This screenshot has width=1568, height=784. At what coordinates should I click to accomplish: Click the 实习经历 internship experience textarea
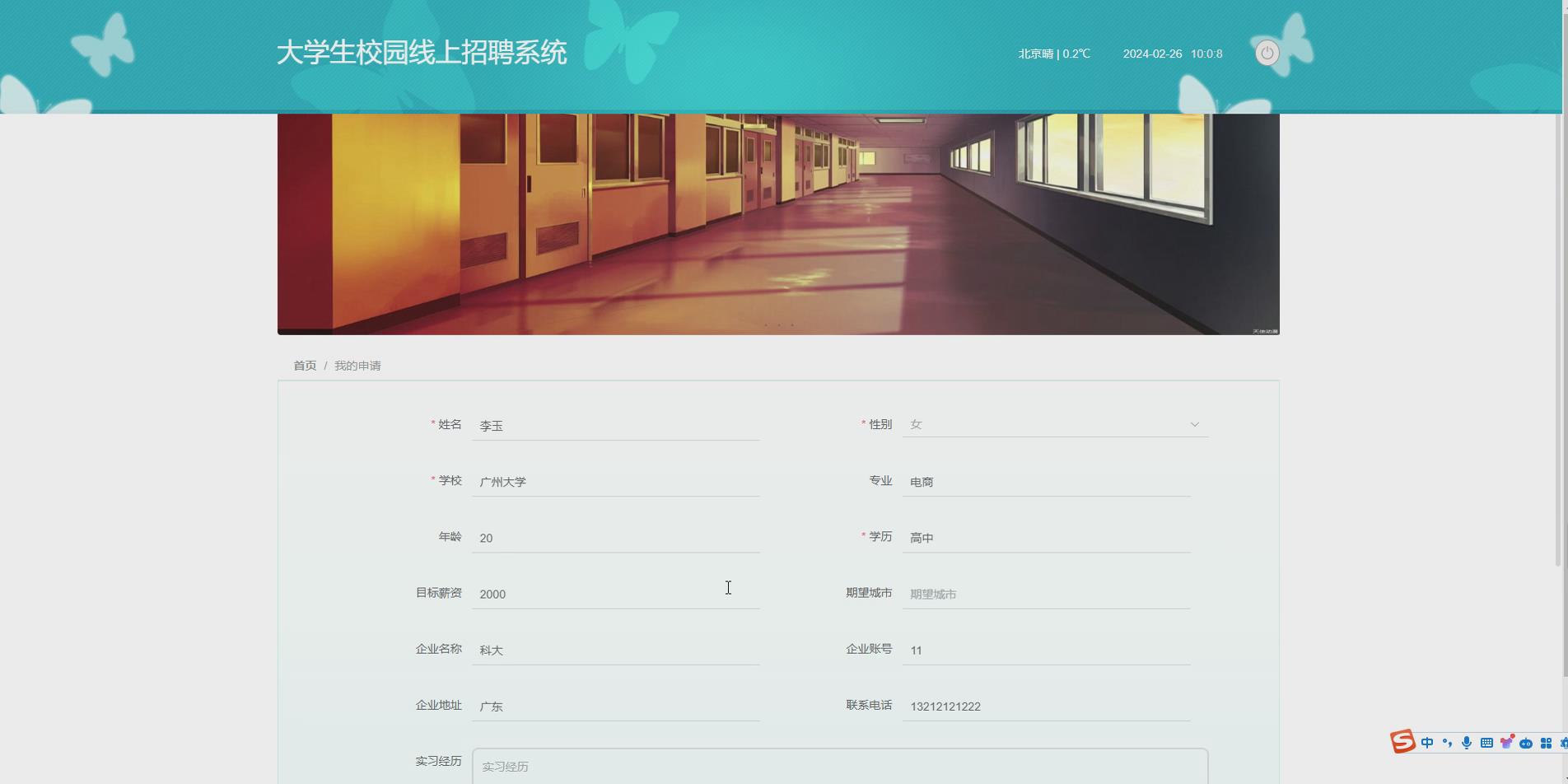[840, 766]
